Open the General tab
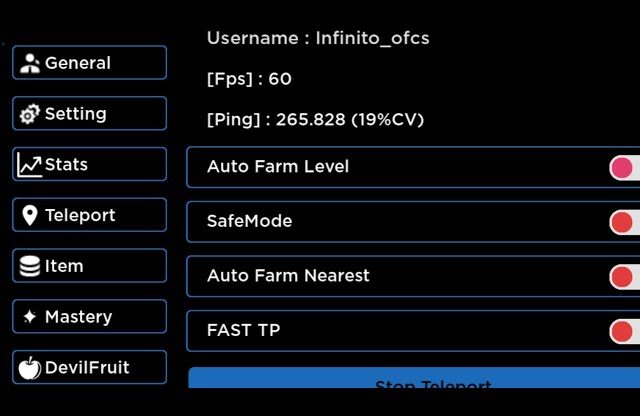The width and height of the screenshot is (640, 416). 89,63
